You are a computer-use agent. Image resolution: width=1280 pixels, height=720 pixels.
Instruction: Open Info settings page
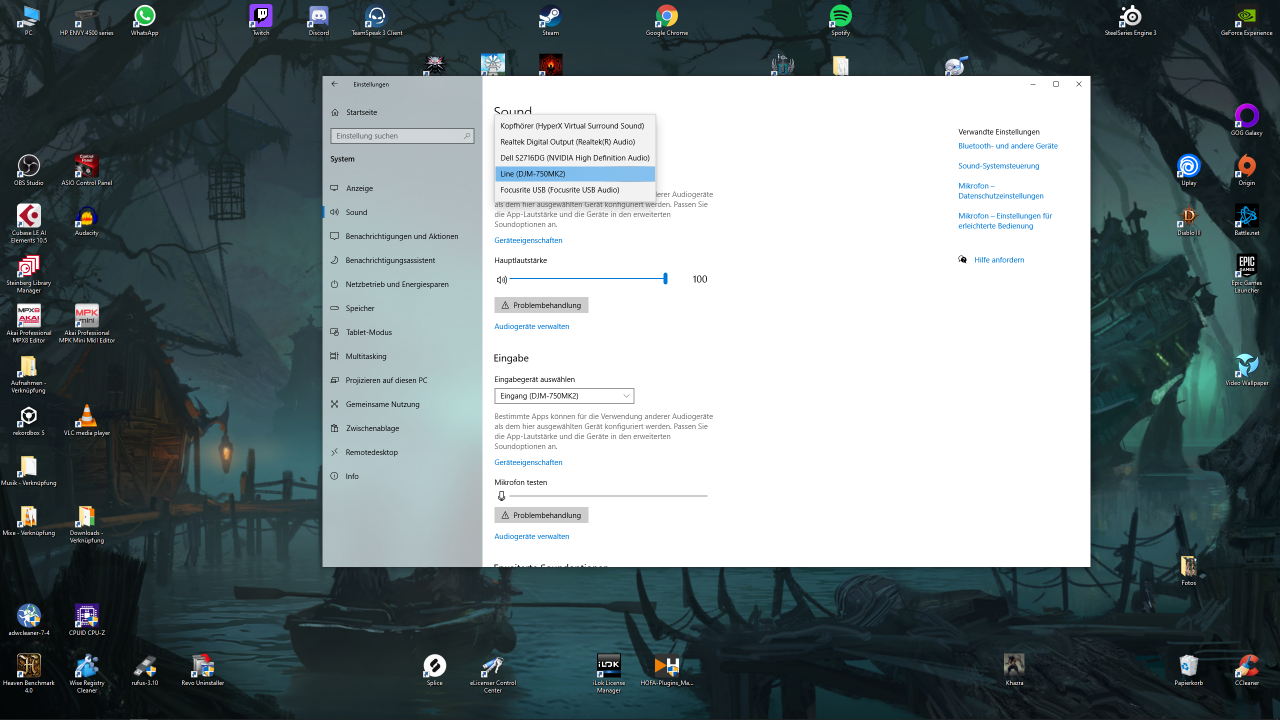(402, 476)
